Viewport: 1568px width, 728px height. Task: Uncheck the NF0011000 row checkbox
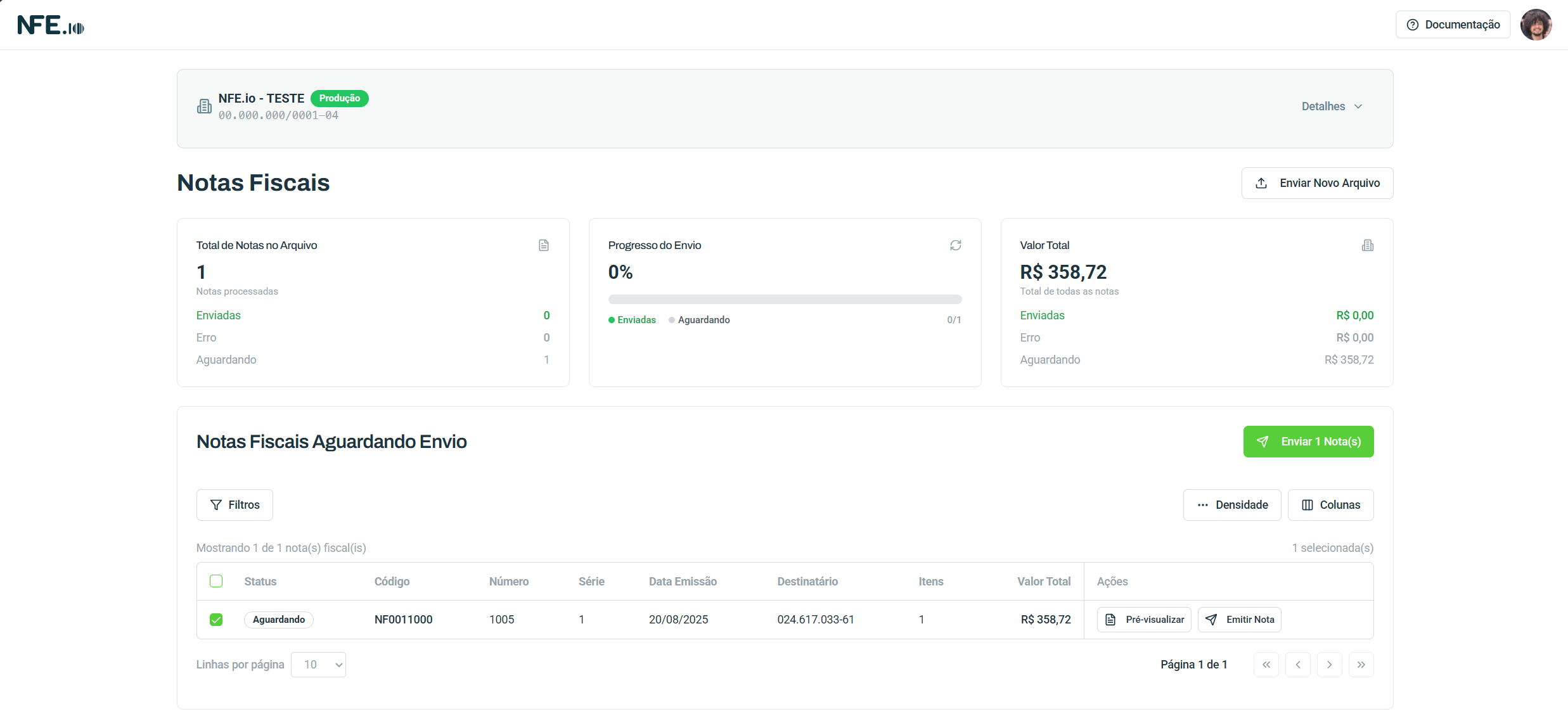tap(216, 620)
